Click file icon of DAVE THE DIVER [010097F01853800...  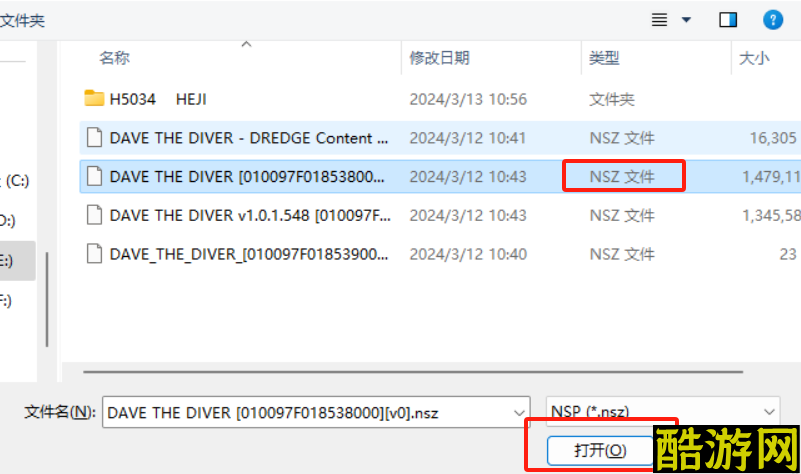pyautogui.click(x=94, y=176)
